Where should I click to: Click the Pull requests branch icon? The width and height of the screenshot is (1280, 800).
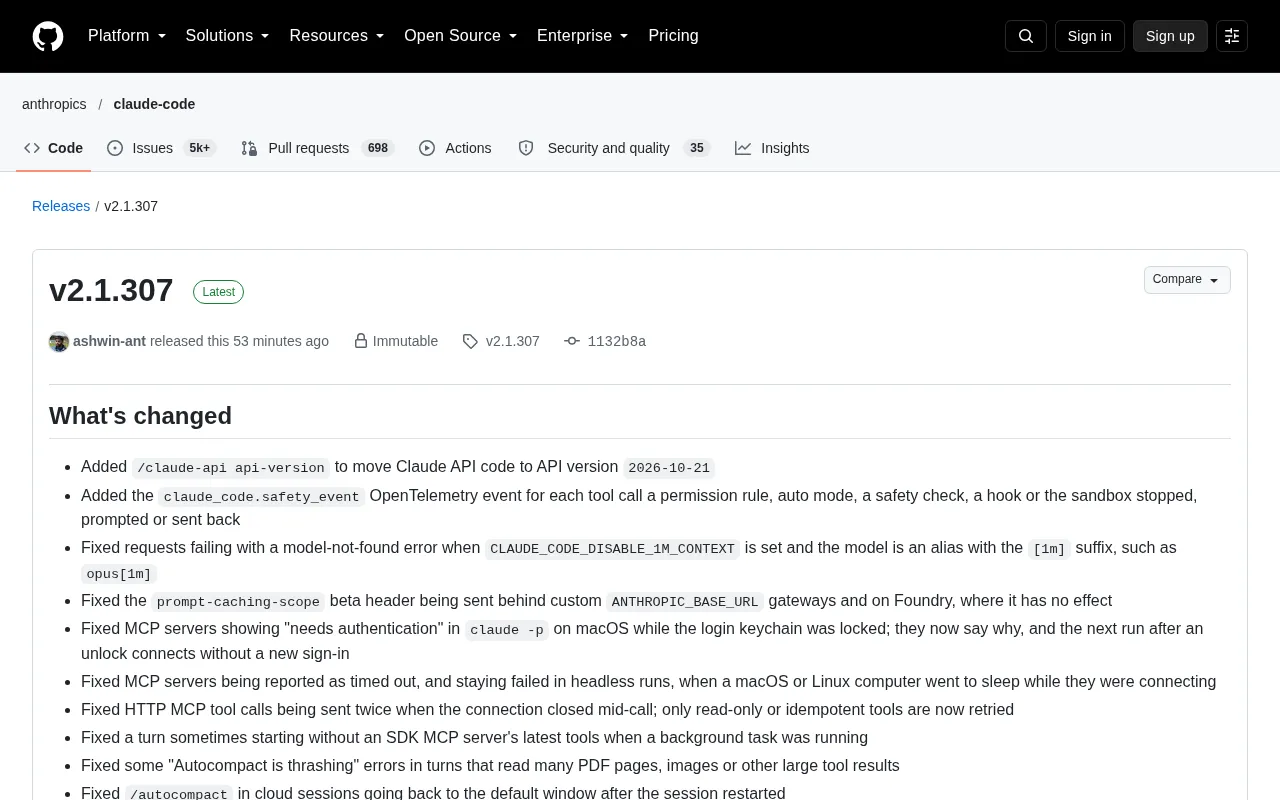249,148
